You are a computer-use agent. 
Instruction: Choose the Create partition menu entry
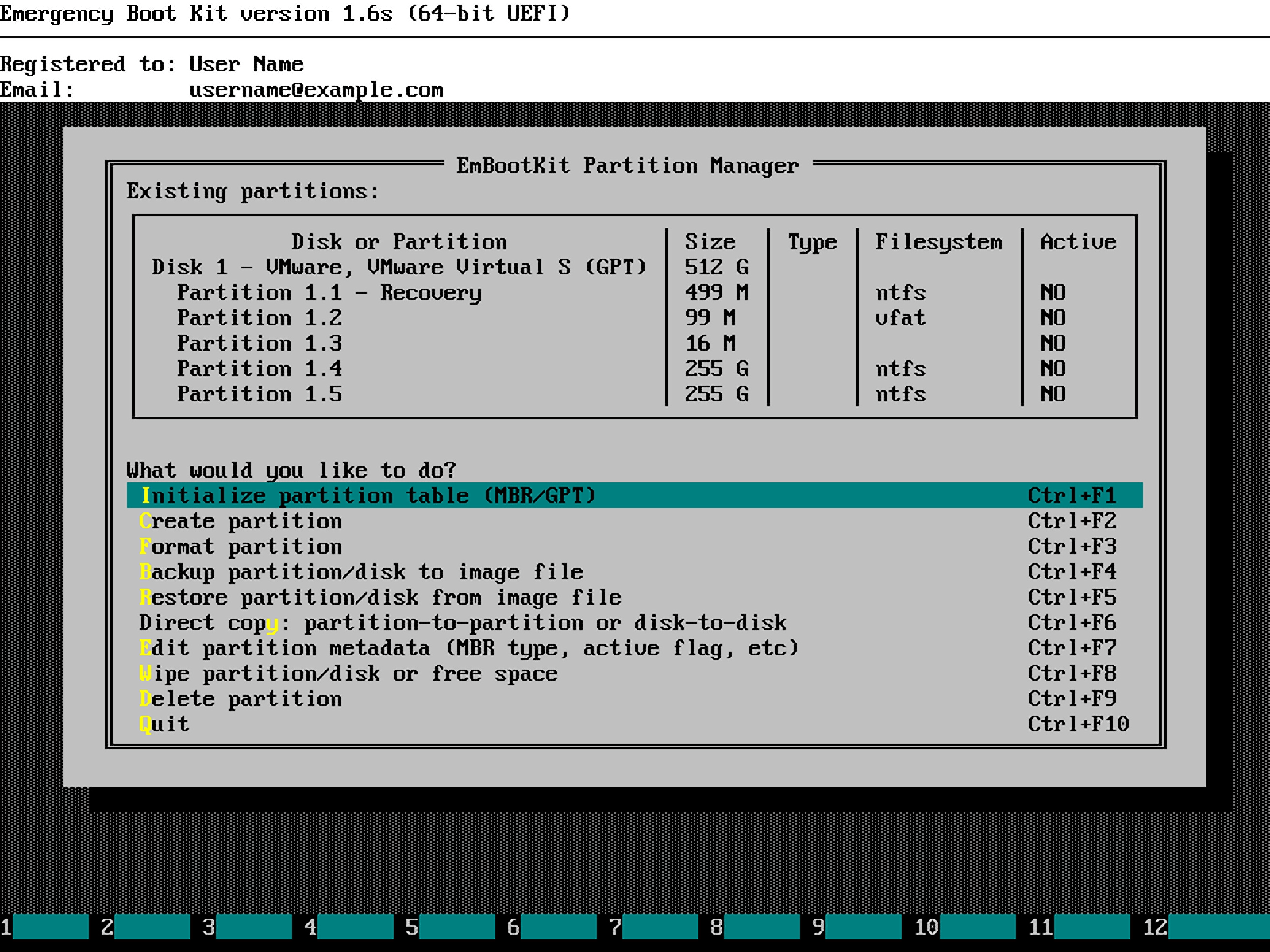point(241,521)
